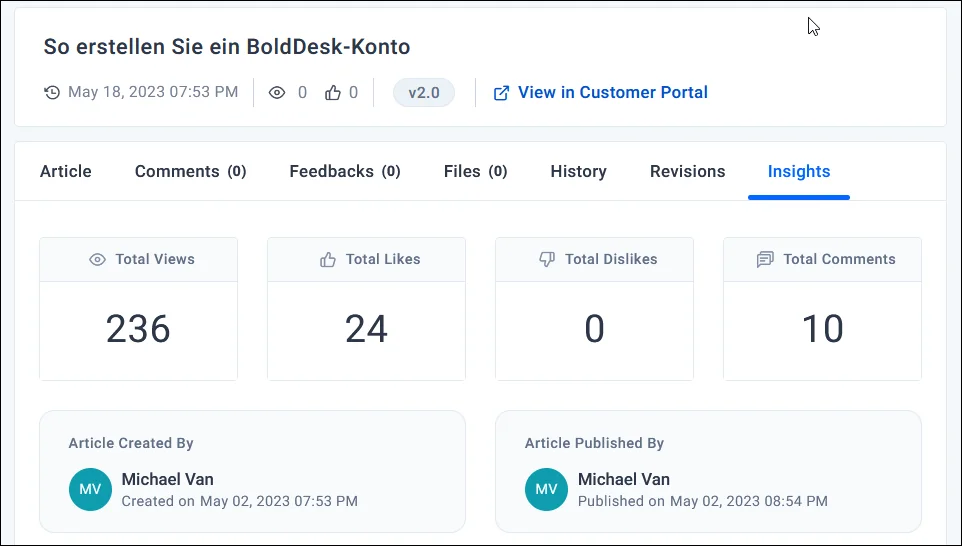Click the comments icon in Total Comments card
Screen dimensions: 962x546
tap(764, 260)
